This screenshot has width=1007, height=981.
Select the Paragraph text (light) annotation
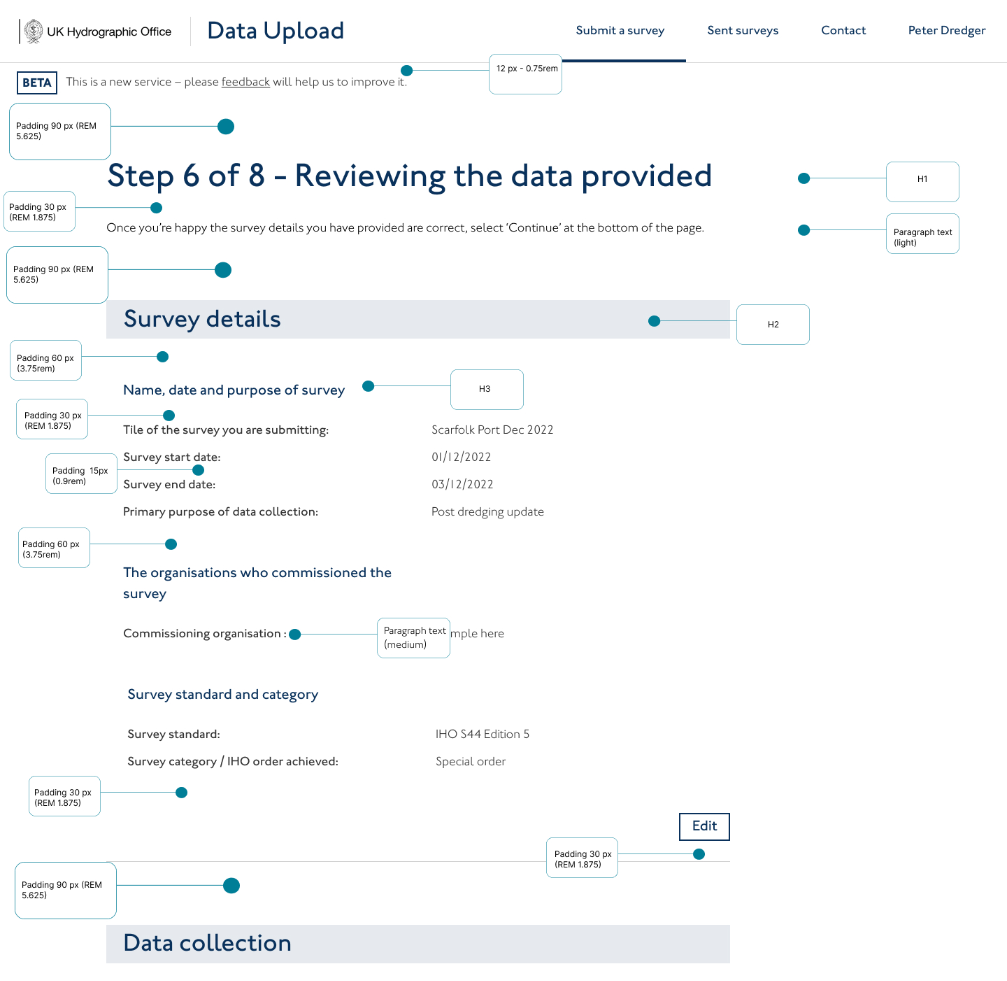(x=922, y=237)
